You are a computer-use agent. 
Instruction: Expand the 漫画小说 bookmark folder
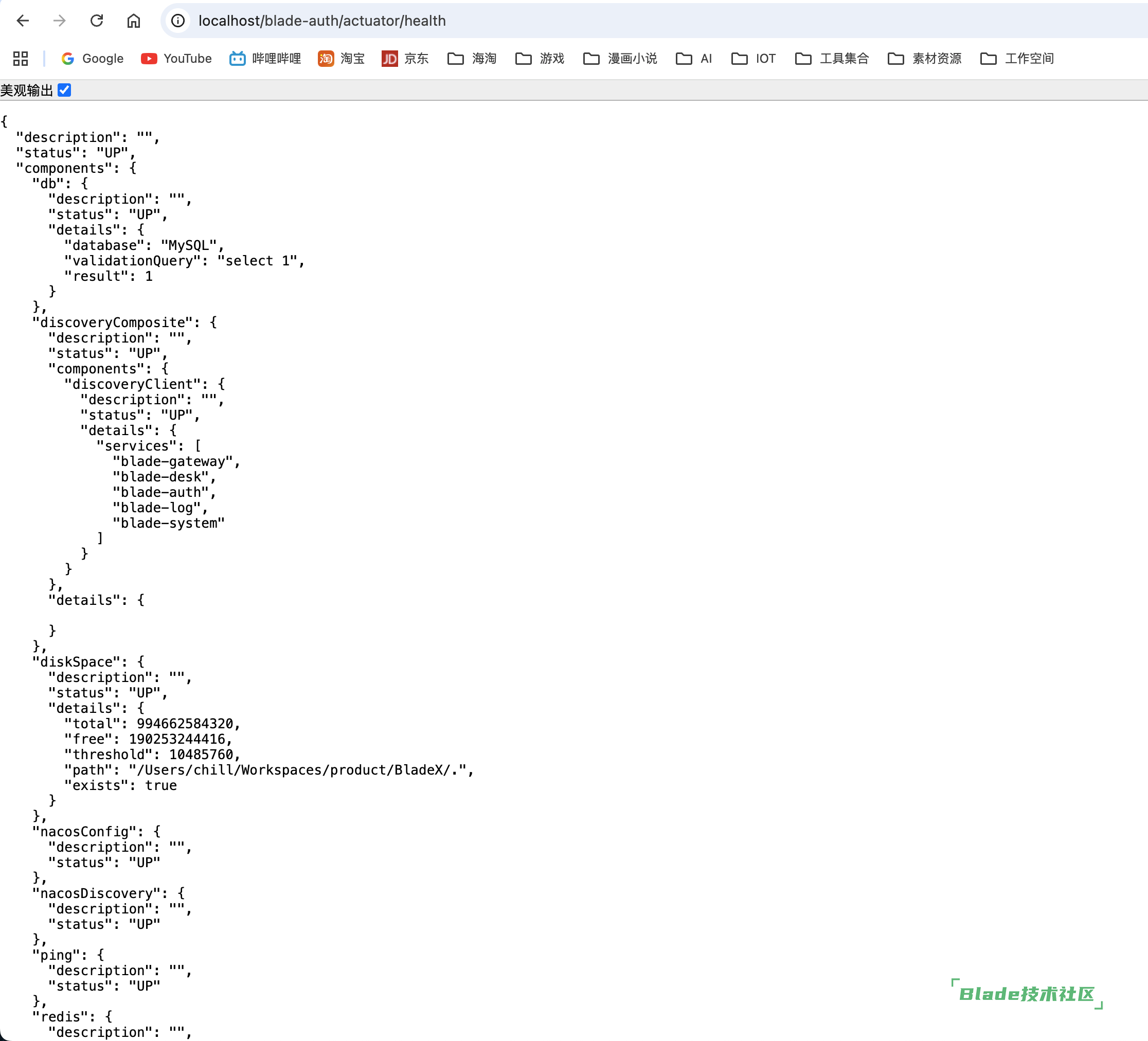620,59
